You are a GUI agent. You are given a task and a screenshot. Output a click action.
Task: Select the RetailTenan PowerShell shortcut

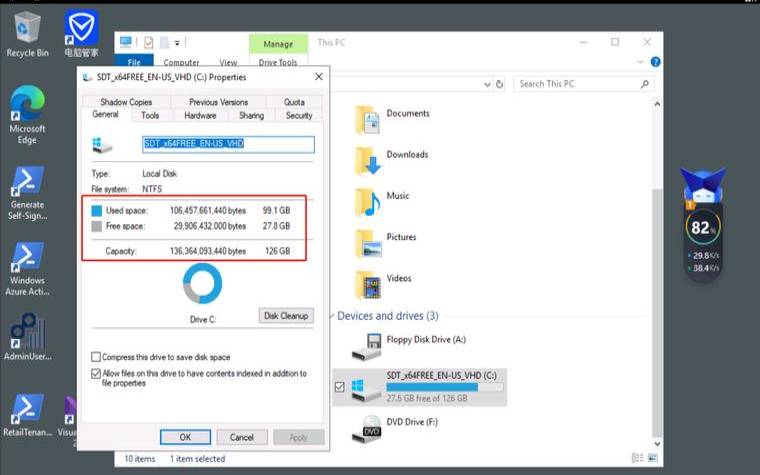click(27, 415)
